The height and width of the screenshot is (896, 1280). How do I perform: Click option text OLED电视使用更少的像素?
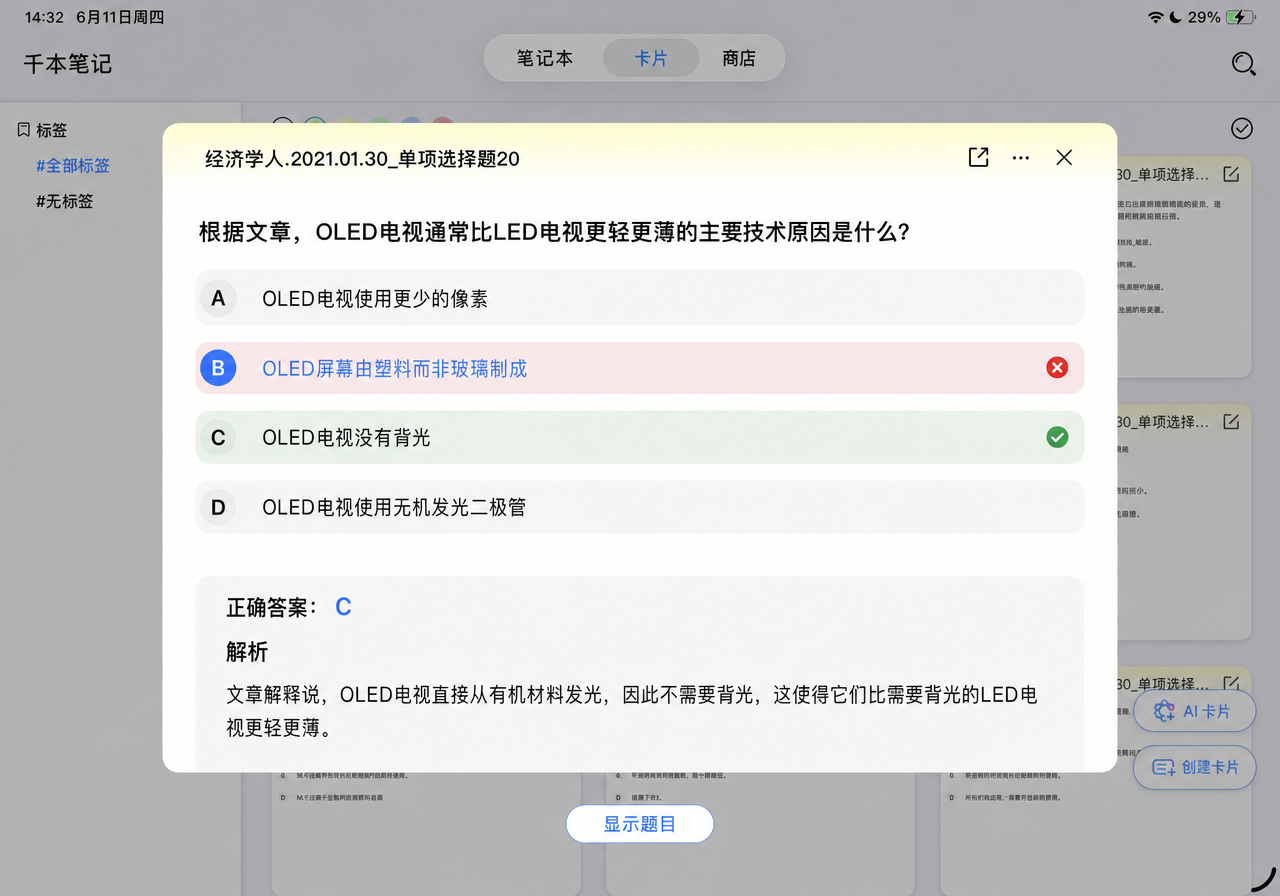(375, 298)
